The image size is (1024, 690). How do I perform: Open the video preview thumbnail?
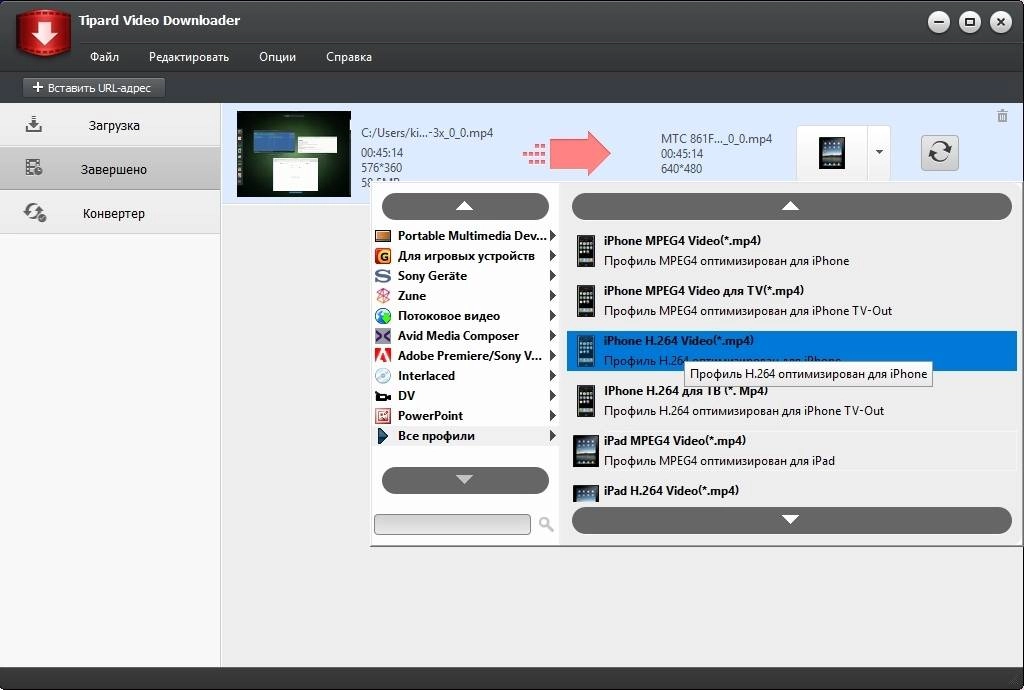coord(293,153)
